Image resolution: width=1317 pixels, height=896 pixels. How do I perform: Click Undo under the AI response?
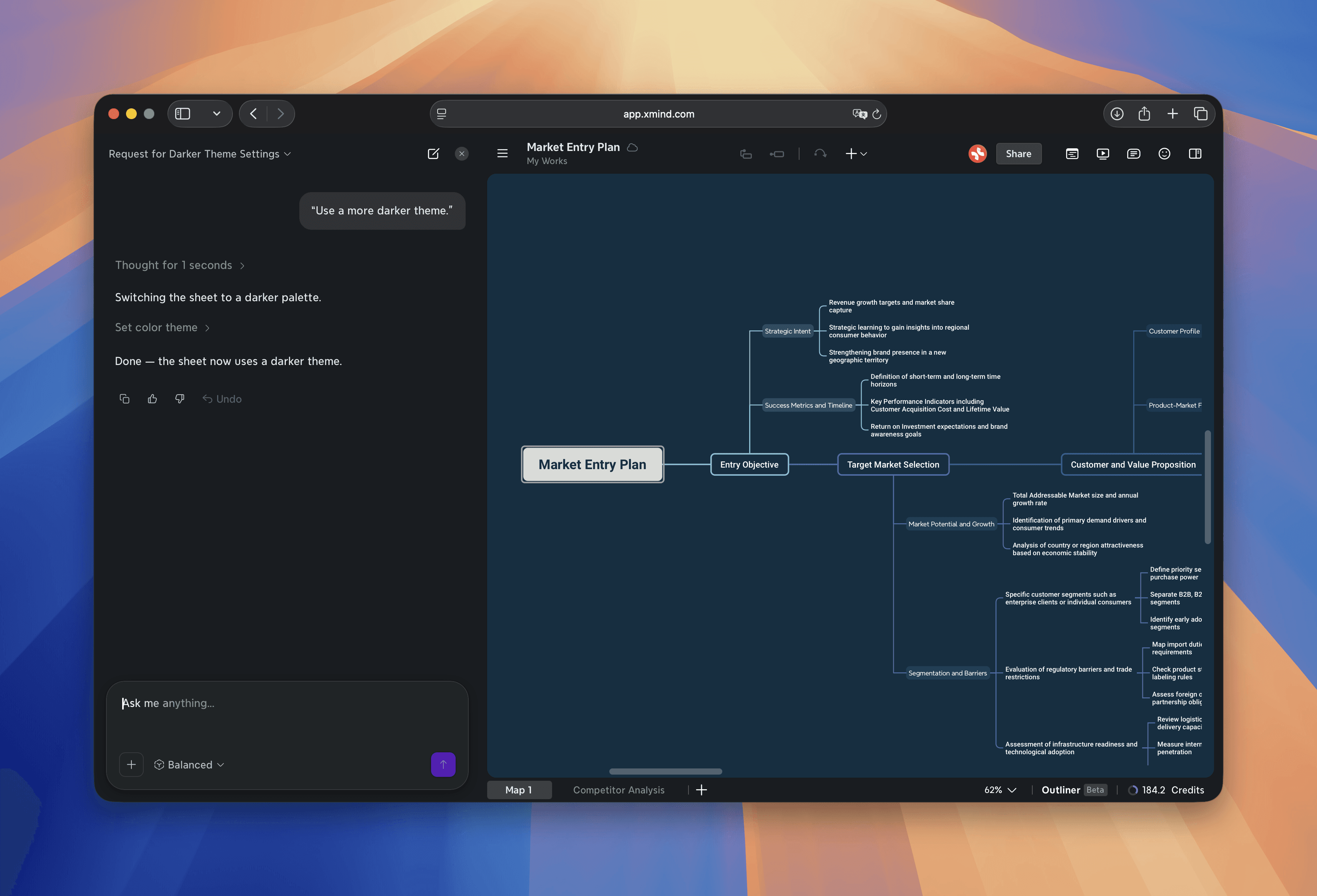coord(222,399)
